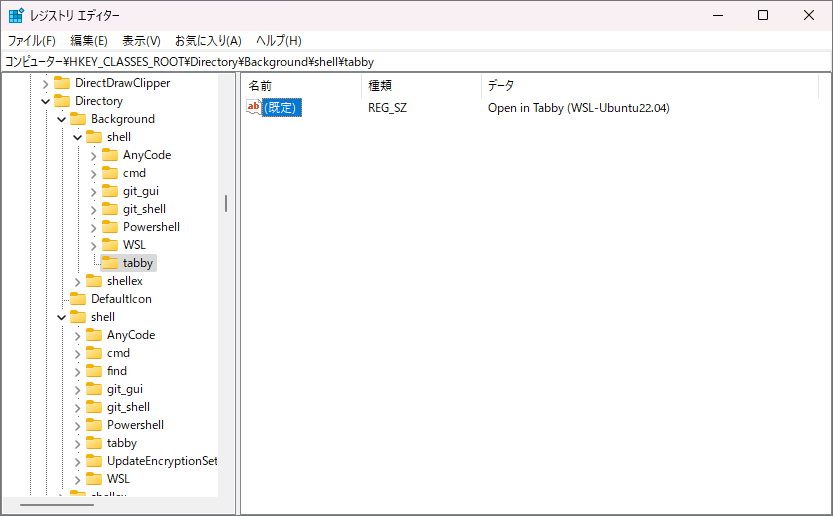Expand WSL under Background shell
This screenshot has height=516, width=833.
(94, 246)
